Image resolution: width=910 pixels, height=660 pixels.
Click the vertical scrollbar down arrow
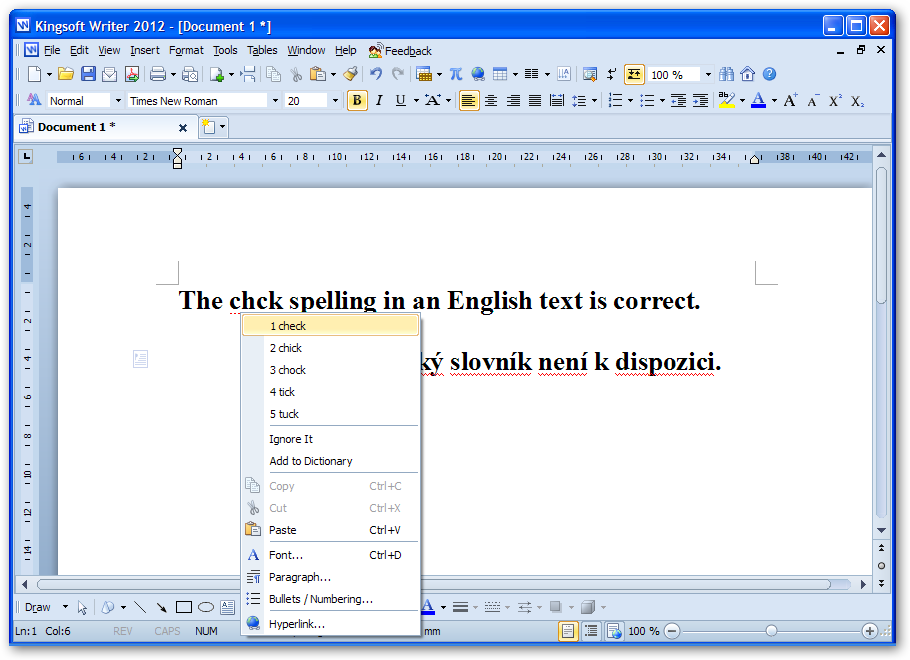point(882,531)
